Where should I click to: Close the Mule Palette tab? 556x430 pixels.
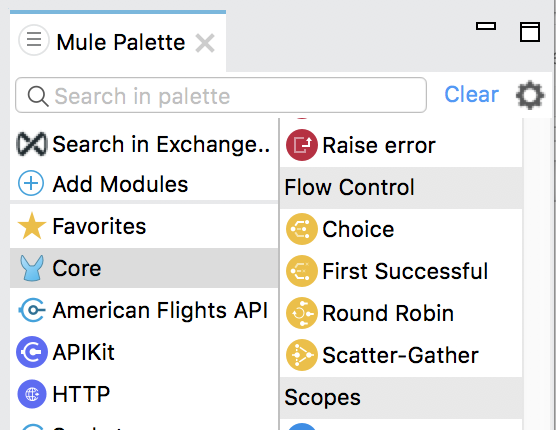205,43
